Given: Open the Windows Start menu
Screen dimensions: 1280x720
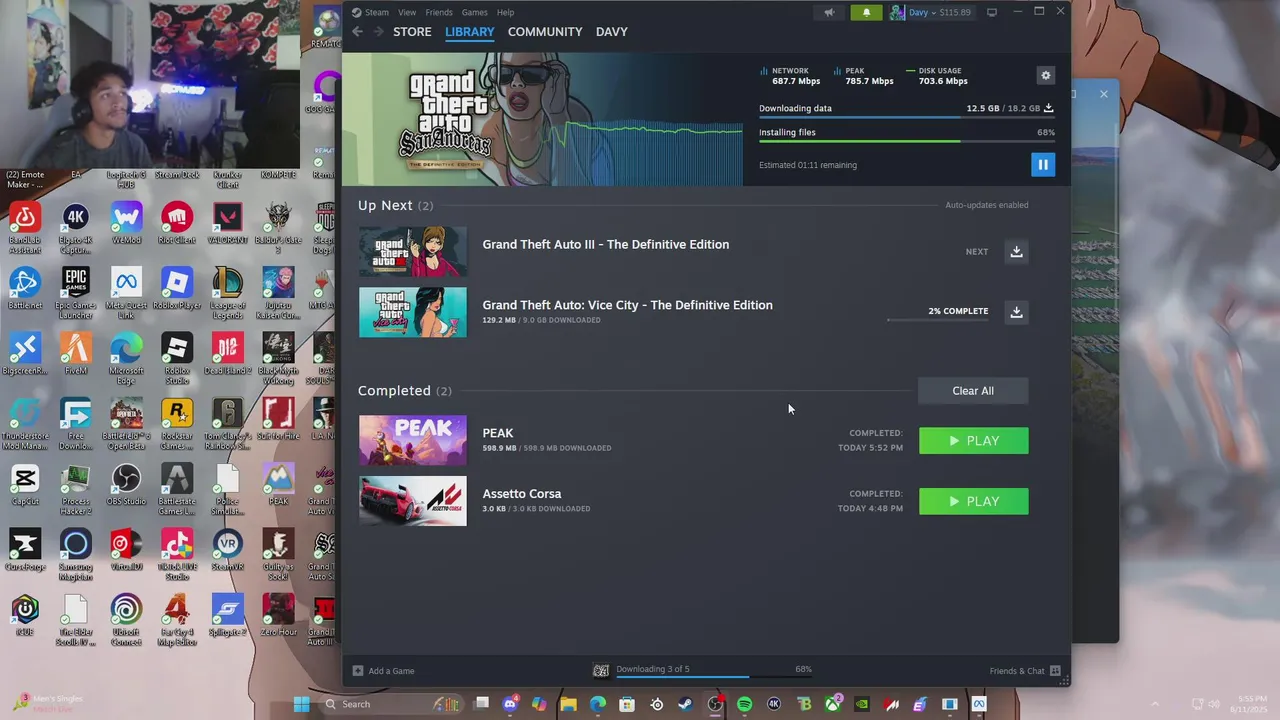Looking at the screenshot, I should (x=301, y=704).
